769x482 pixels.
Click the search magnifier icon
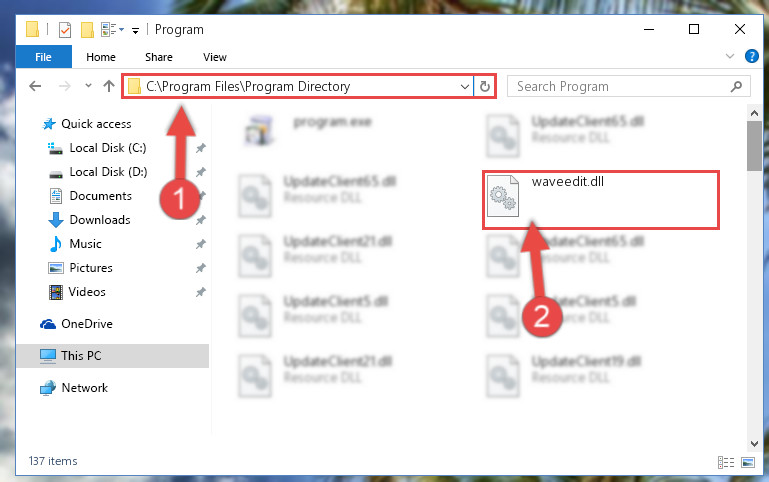(x=736, y=87)
